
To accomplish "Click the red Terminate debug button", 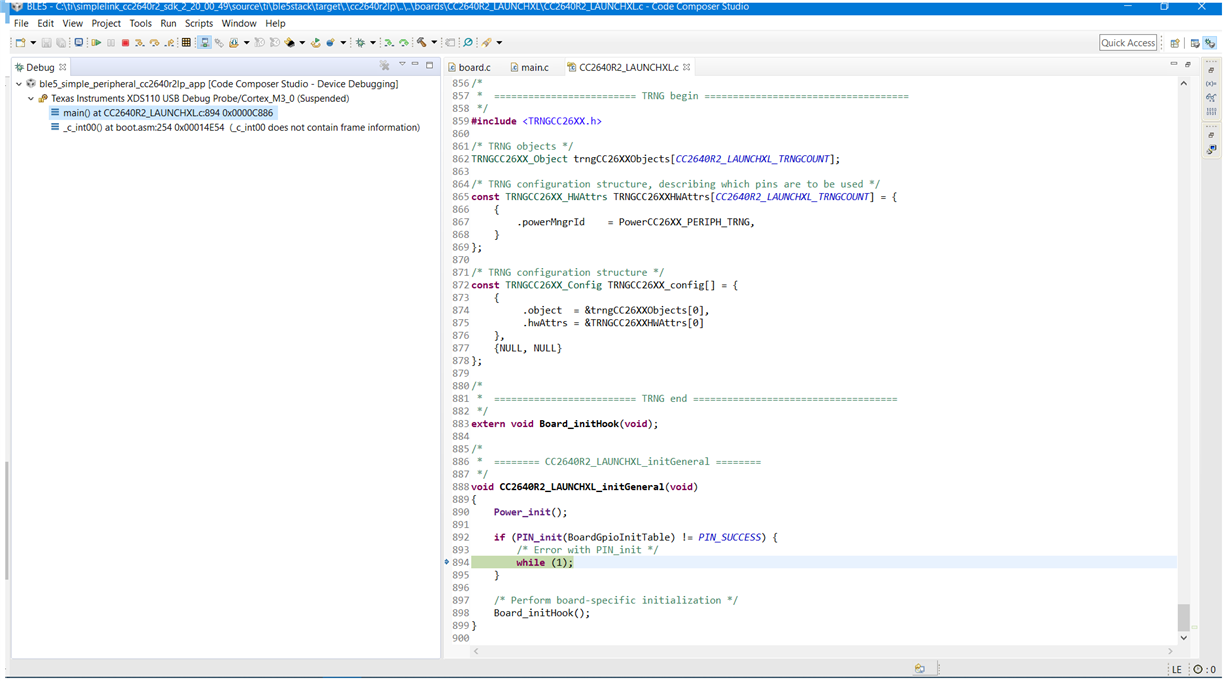I will (x=125, y=43).
